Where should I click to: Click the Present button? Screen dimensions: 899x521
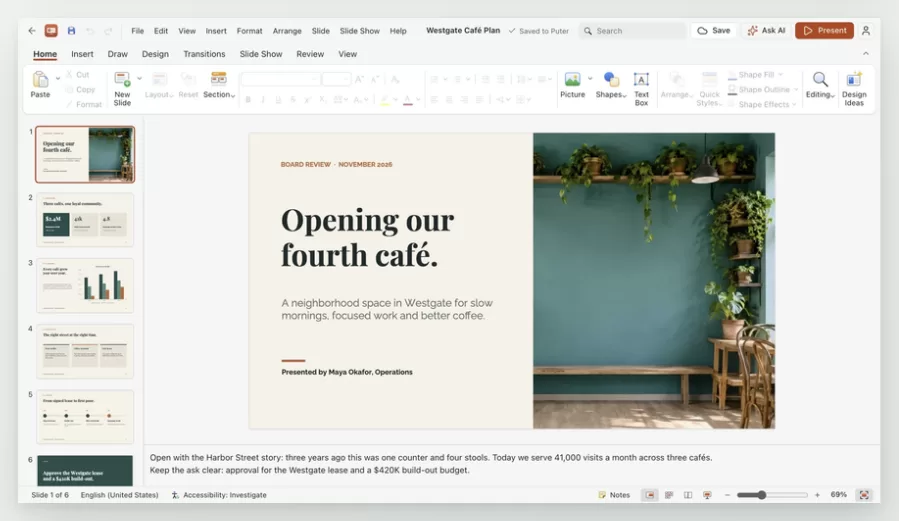tap(824, 31)
